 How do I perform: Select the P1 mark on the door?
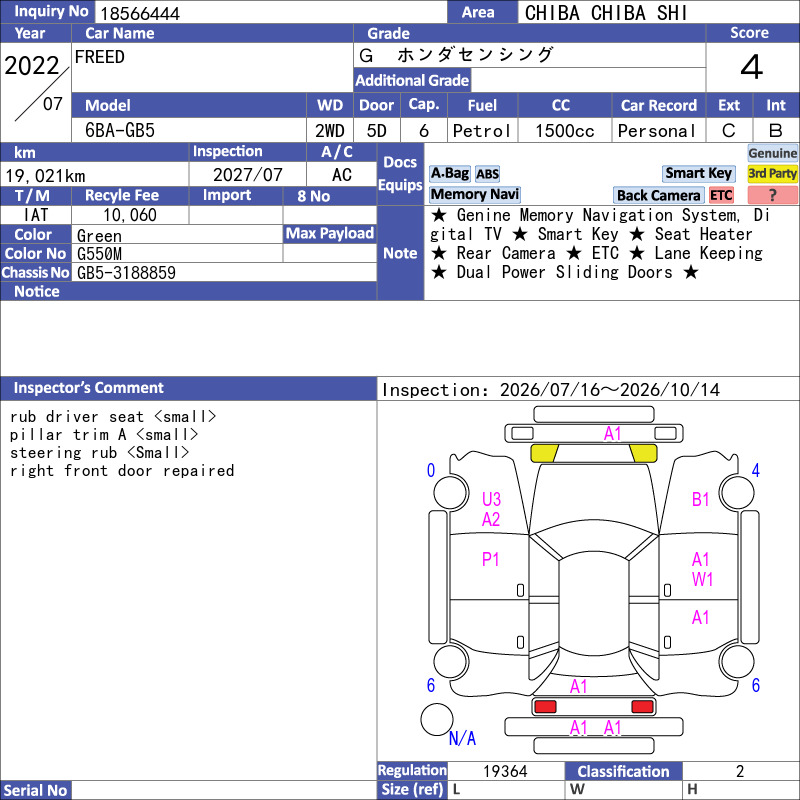[x=490, y=560]
